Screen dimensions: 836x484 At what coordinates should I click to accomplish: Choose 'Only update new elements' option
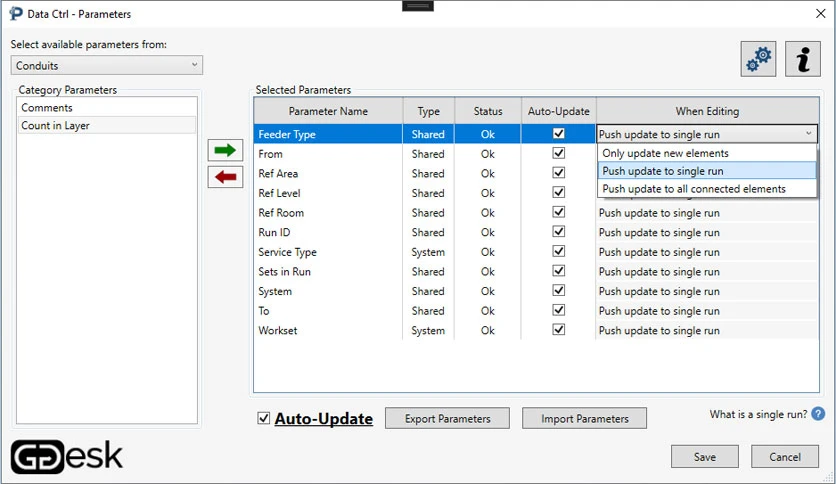coord(707,153)
